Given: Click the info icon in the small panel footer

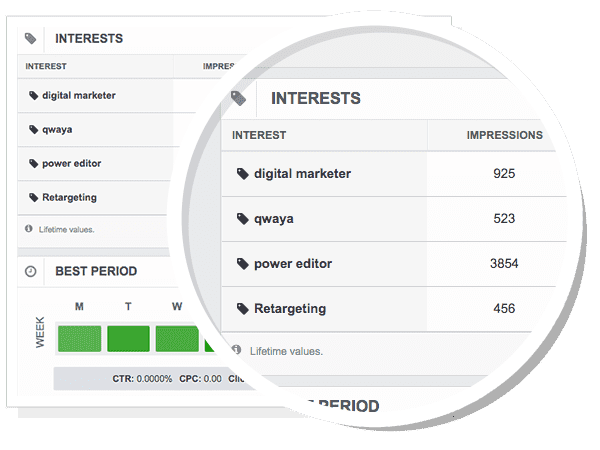Looking at the screenshot, I should click(x=28, y=229).
